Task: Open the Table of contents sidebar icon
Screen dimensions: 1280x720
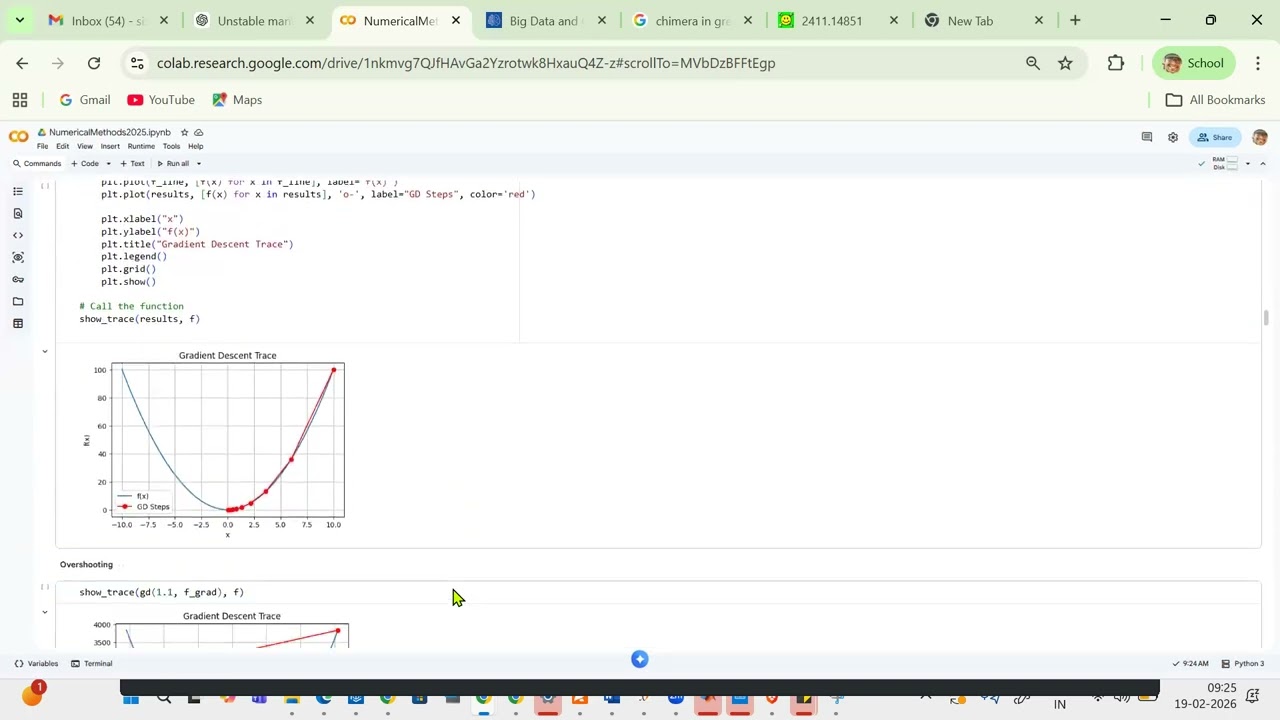Action: point(18,191)
